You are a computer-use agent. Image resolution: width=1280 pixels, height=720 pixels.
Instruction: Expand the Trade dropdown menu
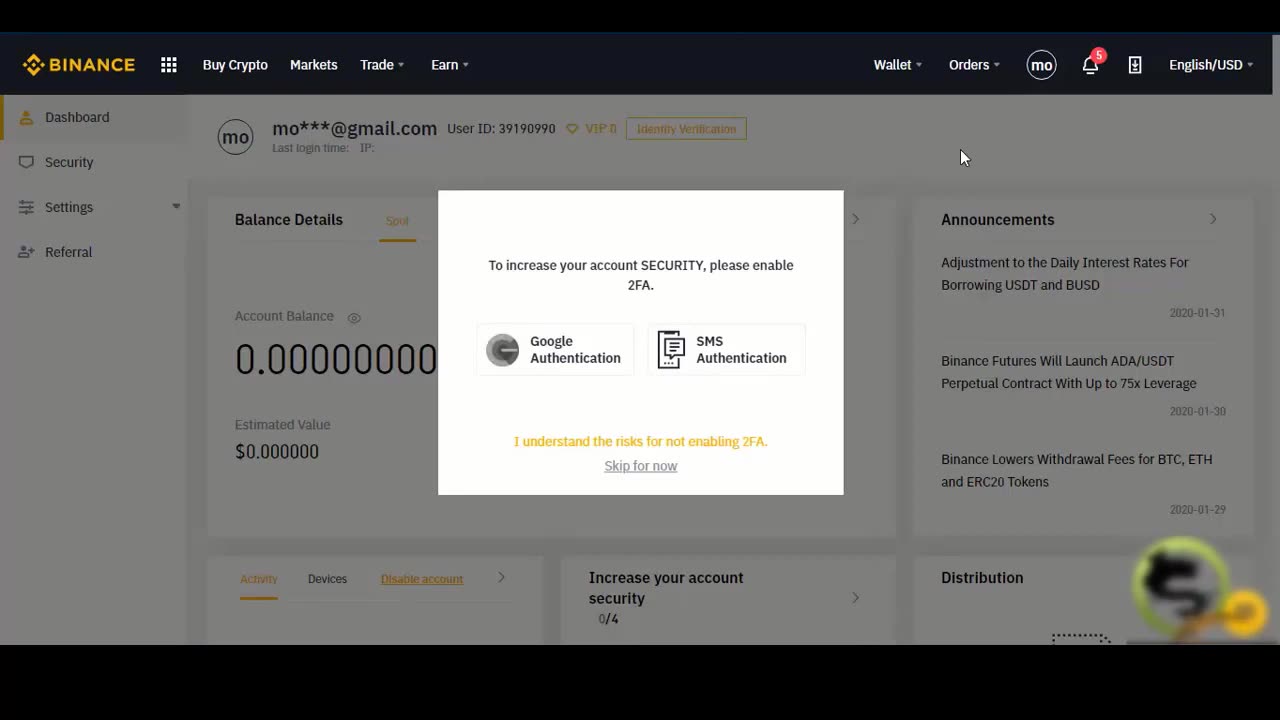[x=382, y=65]
